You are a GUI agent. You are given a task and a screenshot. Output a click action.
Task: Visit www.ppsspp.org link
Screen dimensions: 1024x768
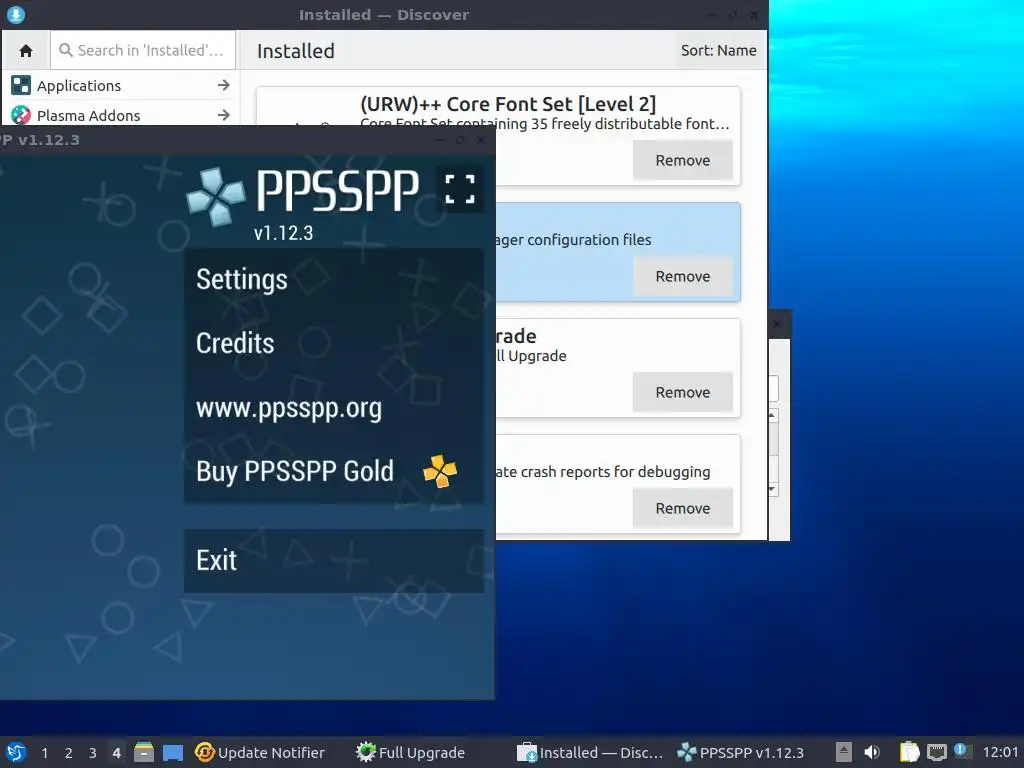334,408
